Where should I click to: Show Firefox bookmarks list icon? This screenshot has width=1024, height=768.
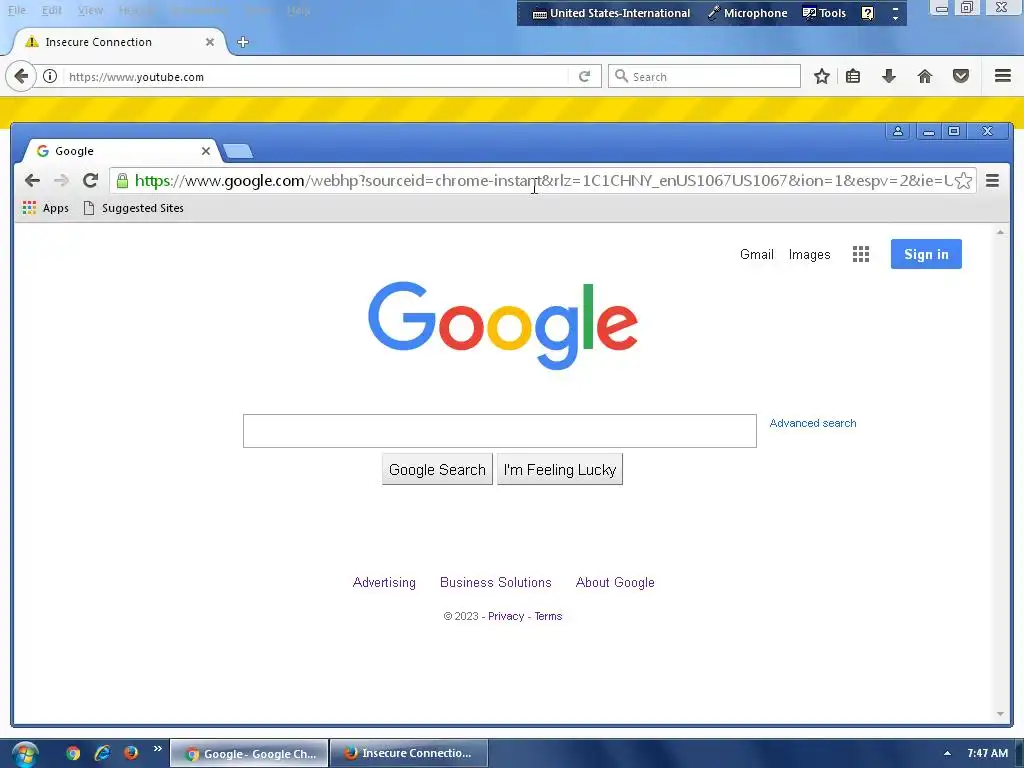click(853, 76)
